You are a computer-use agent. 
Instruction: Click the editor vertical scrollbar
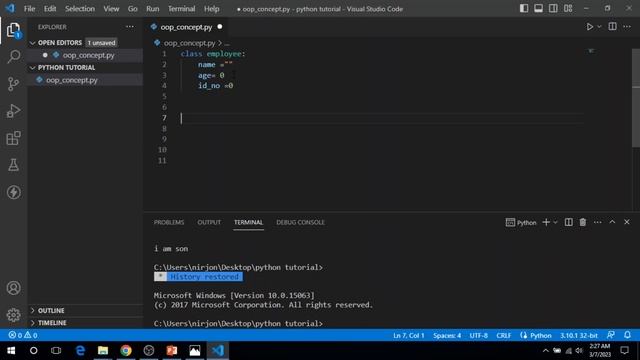click(x=636, y=98)
